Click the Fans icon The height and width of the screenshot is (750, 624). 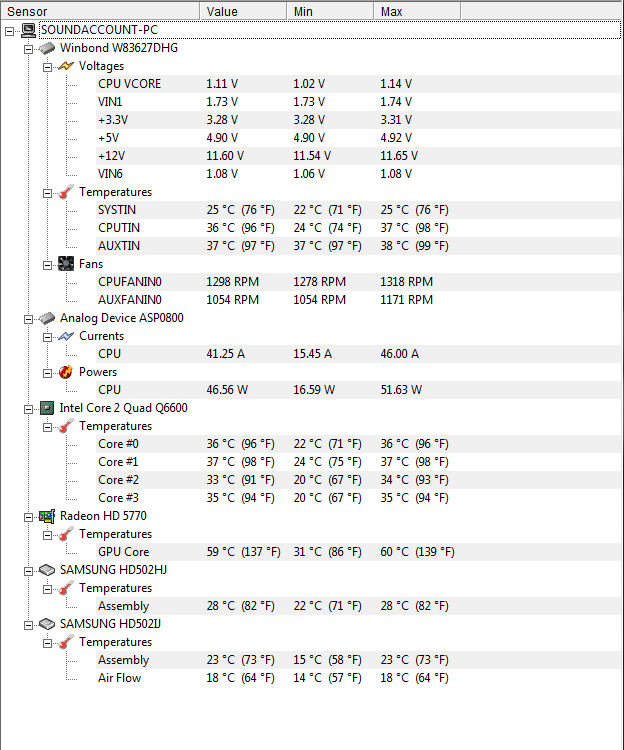click(x=66, y=264)
